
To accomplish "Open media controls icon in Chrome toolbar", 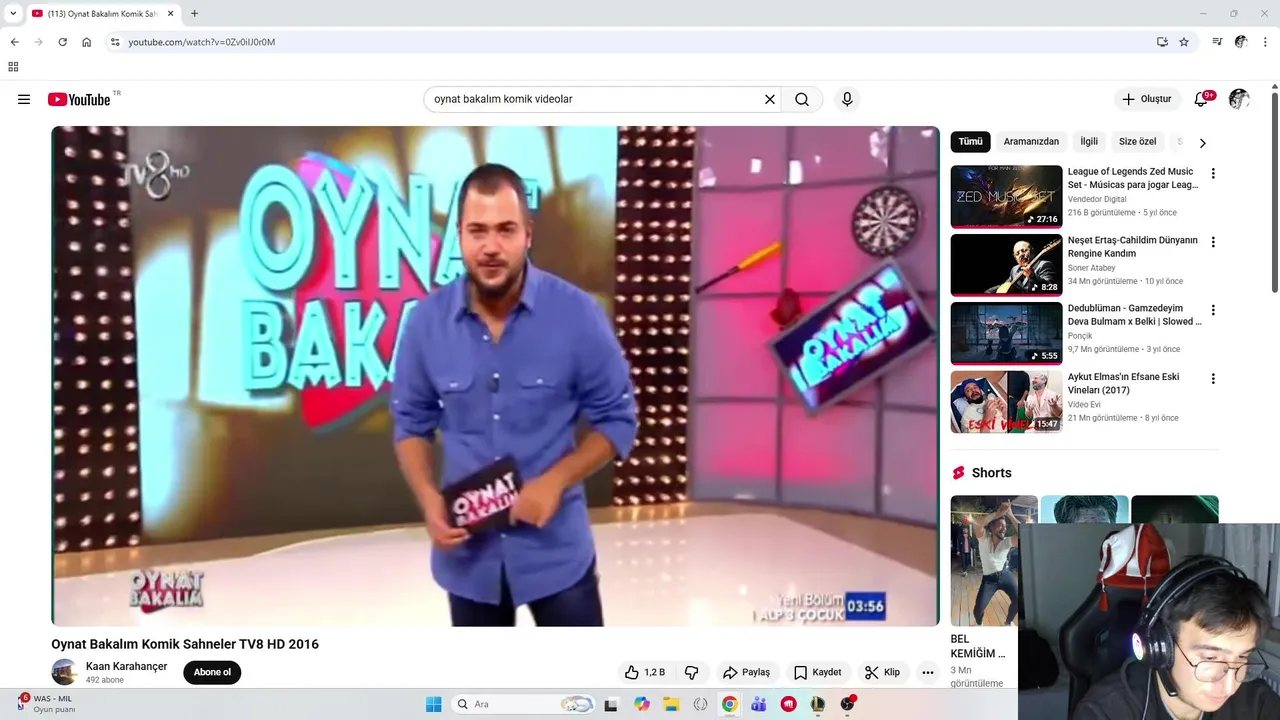I will click(1217, 42).
